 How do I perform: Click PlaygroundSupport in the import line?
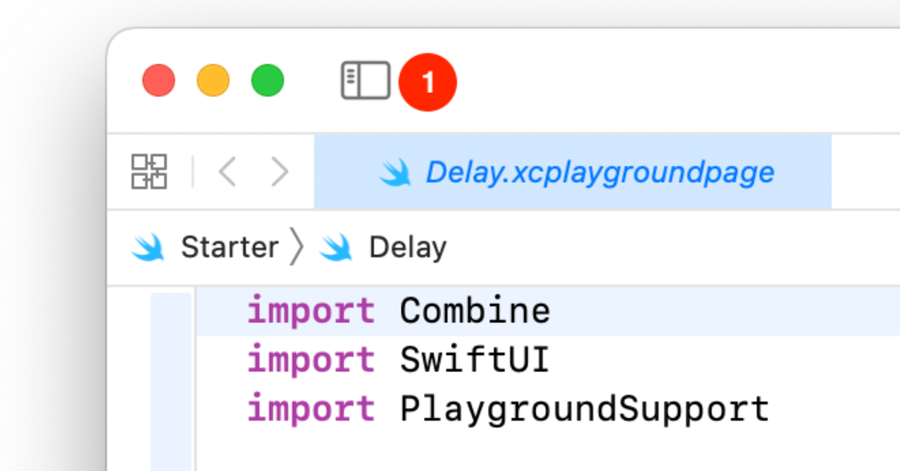584,408
